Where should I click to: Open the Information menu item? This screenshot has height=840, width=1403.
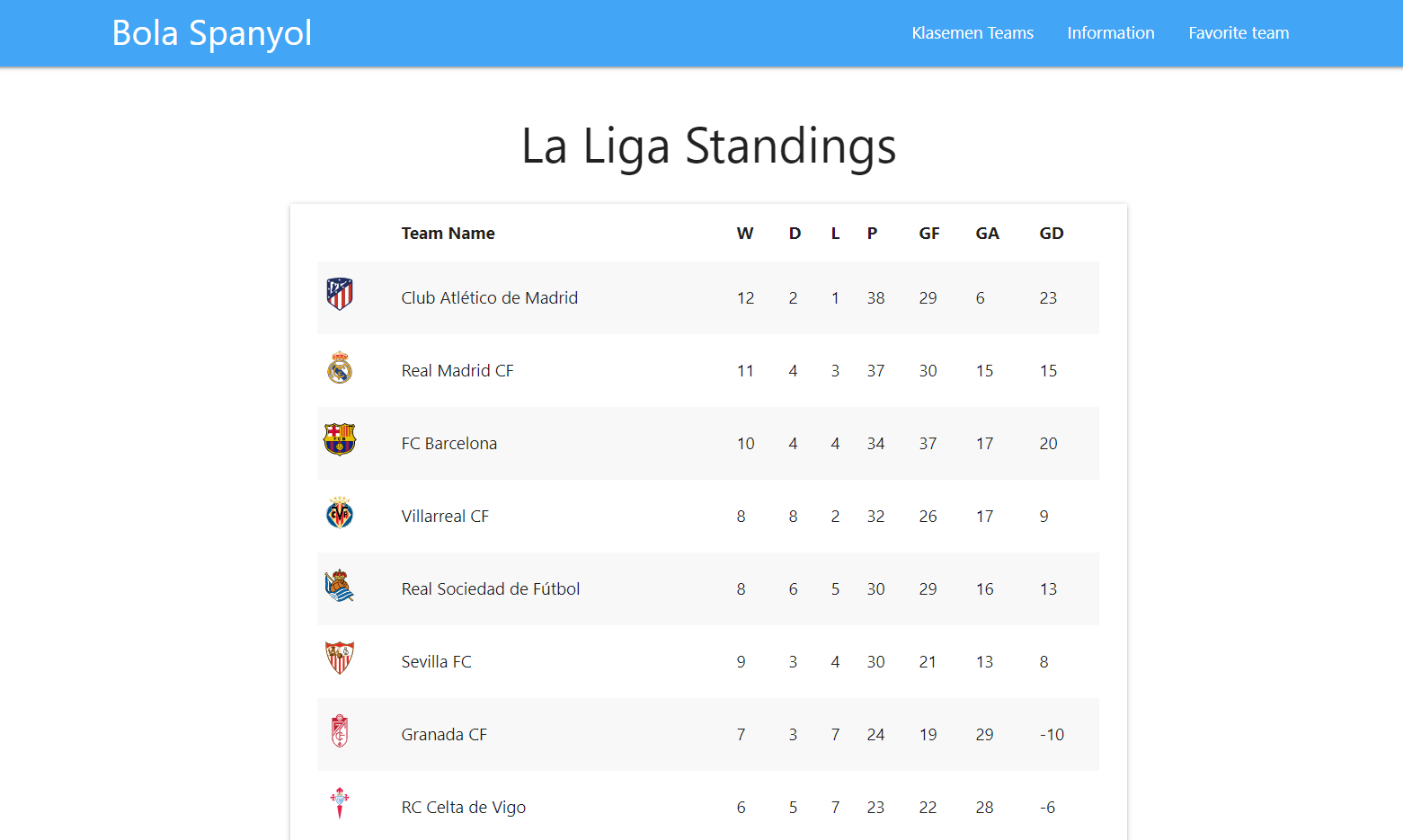click(x=1111, y=33)
